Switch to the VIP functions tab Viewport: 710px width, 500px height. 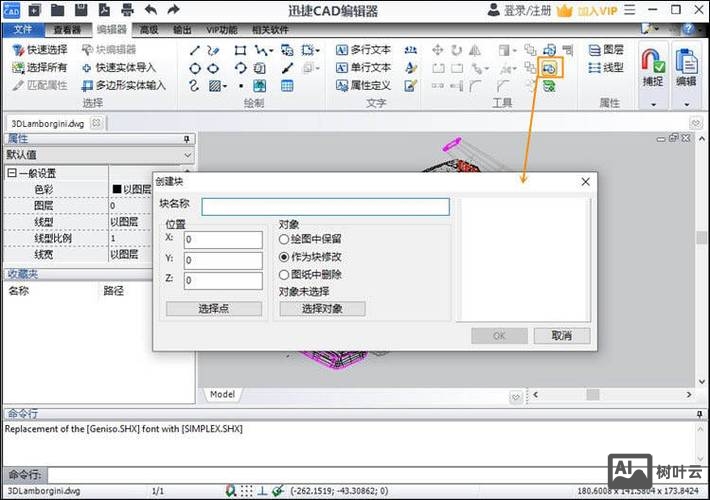point(221,30)
